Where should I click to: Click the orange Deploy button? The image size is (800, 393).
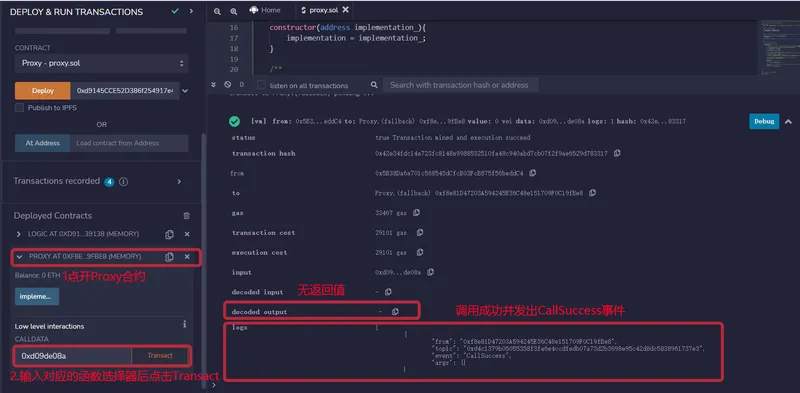click(43, 91)
